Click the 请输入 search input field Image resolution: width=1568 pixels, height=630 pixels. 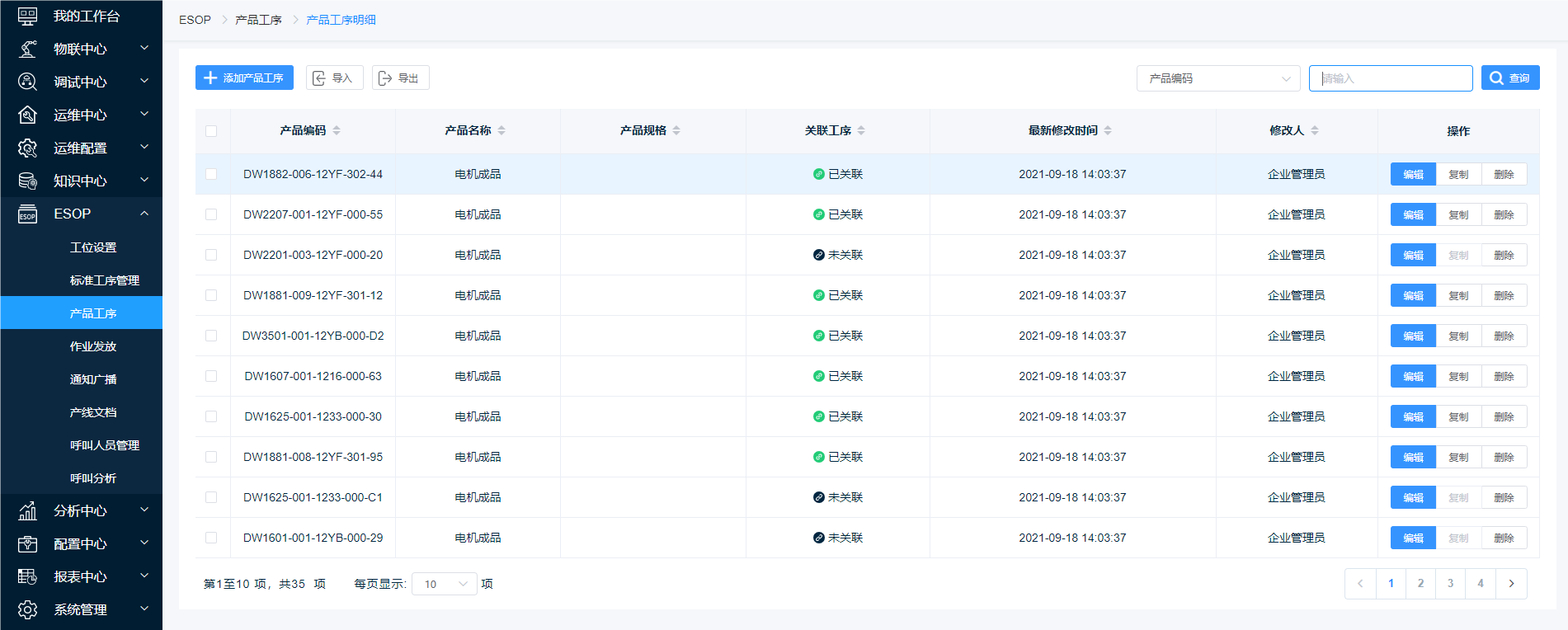point(1390,78)
